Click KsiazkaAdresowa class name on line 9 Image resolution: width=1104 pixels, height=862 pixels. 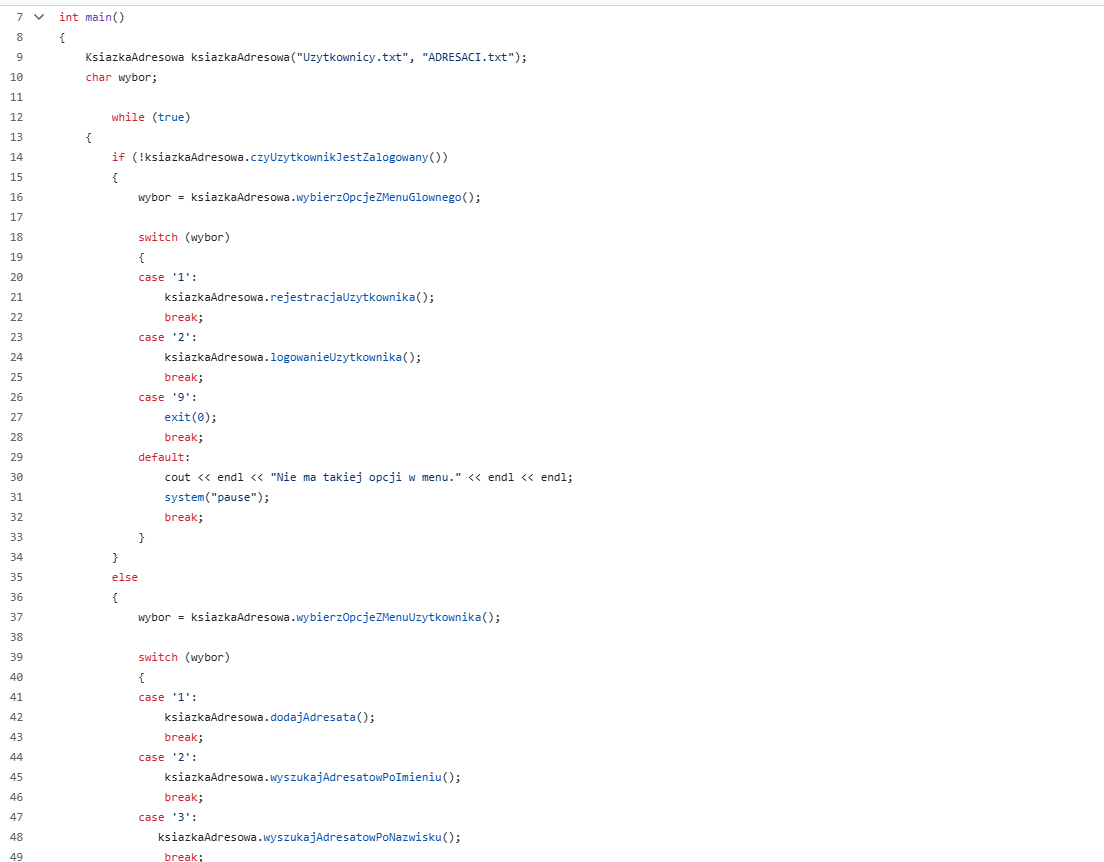point(134,57)
